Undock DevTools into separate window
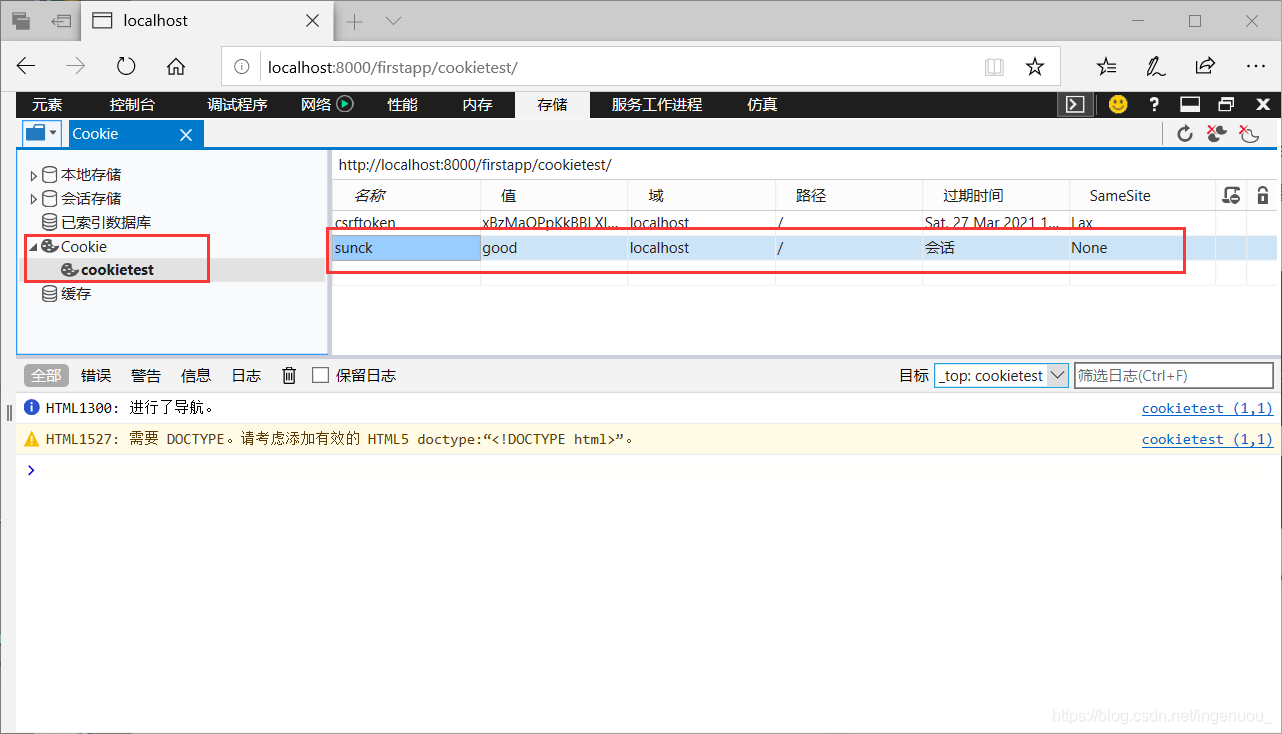This screenshot has height=734, width=1282. (x=1226, y=104)
